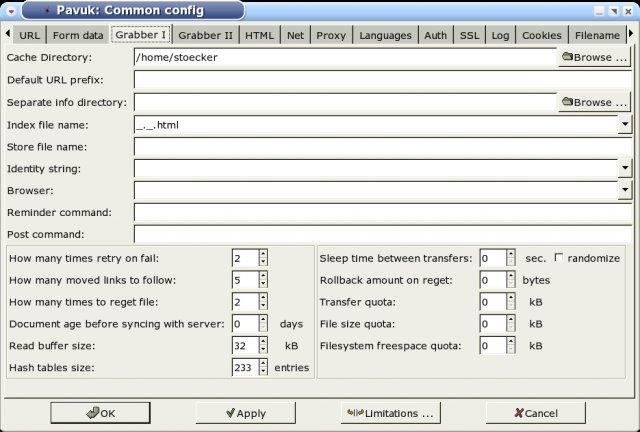Browse for Cache Directory
Screen dimensions: 640x432
[x=594, y=57]
